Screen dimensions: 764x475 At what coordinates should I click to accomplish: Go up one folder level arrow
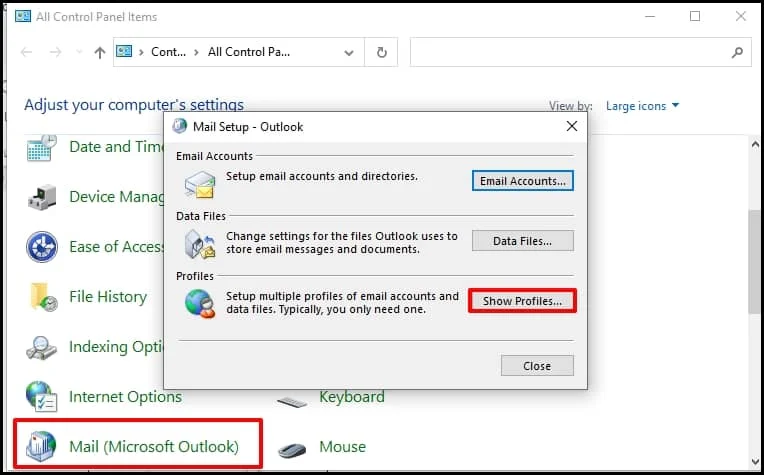pos(100,52)
